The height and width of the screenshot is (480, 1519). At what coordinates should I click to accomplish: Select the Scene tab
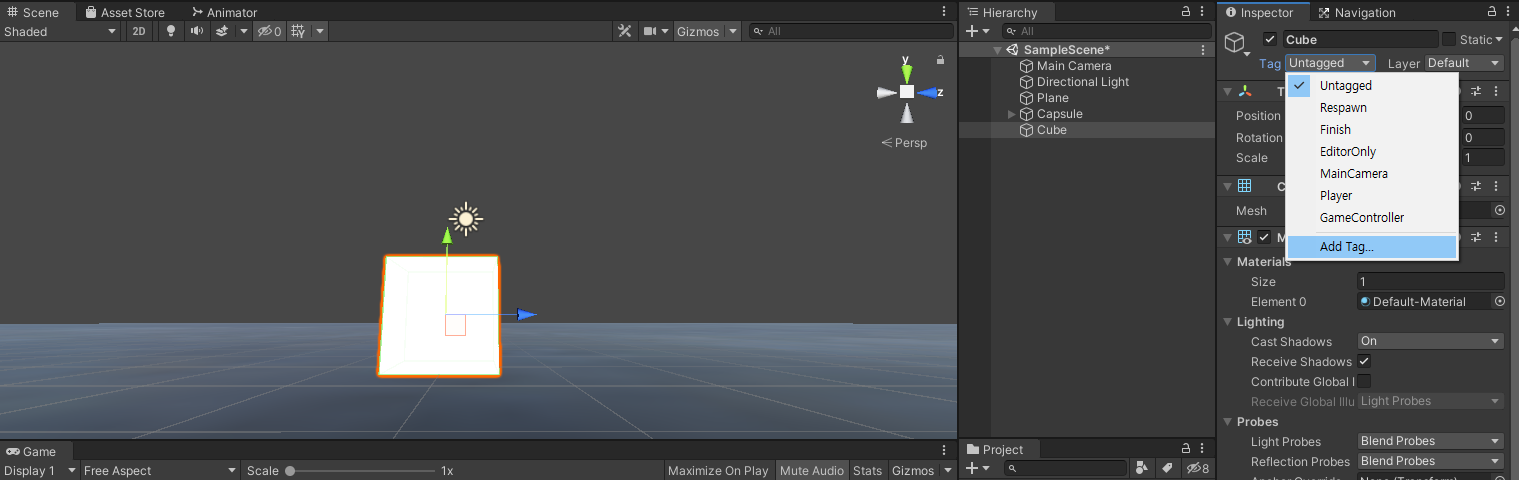point(33,12)
